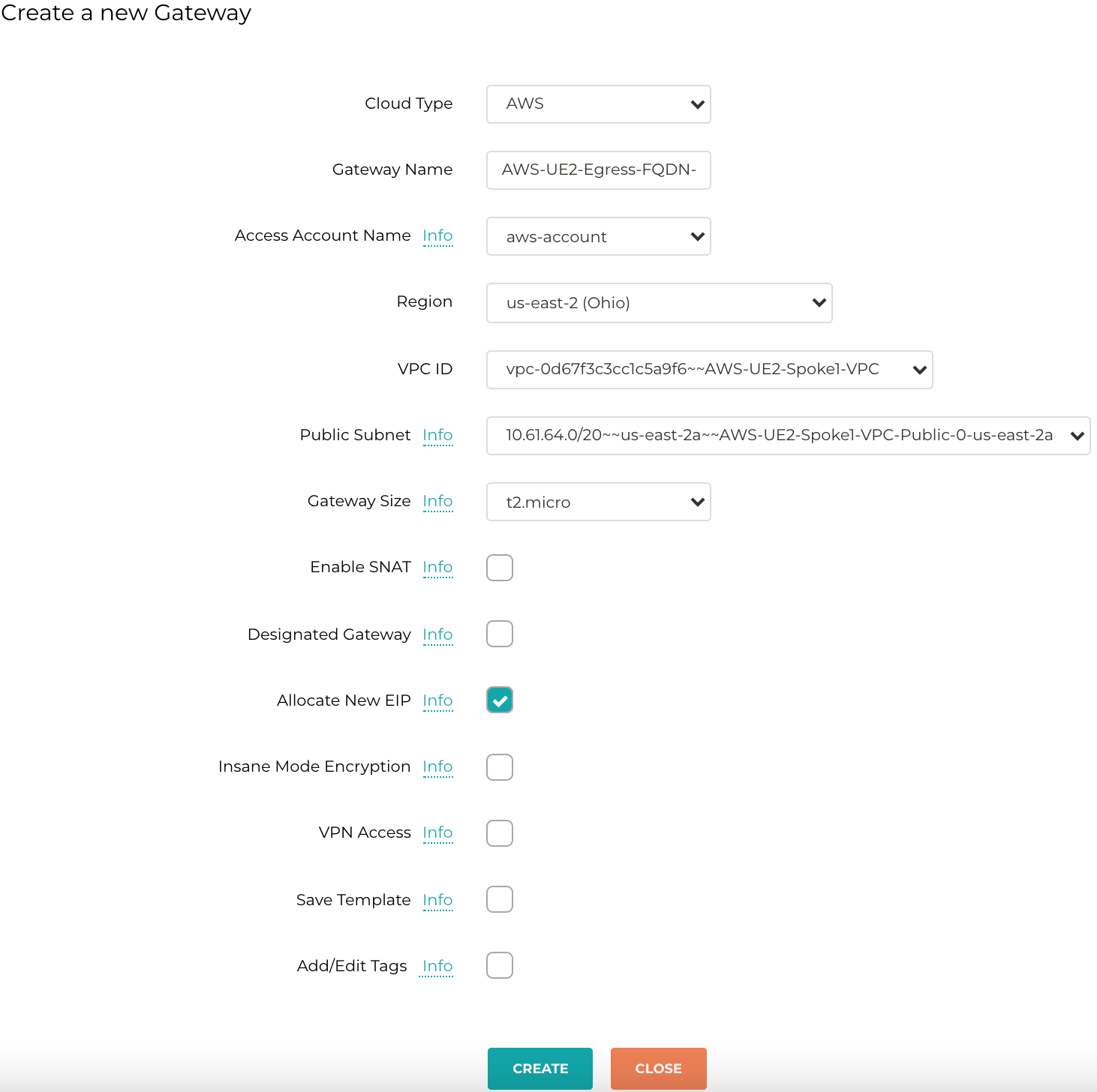1097x1092 pixels.
Task: Expand the Region dropdown showing us-east-2
Action: (659, 303)
